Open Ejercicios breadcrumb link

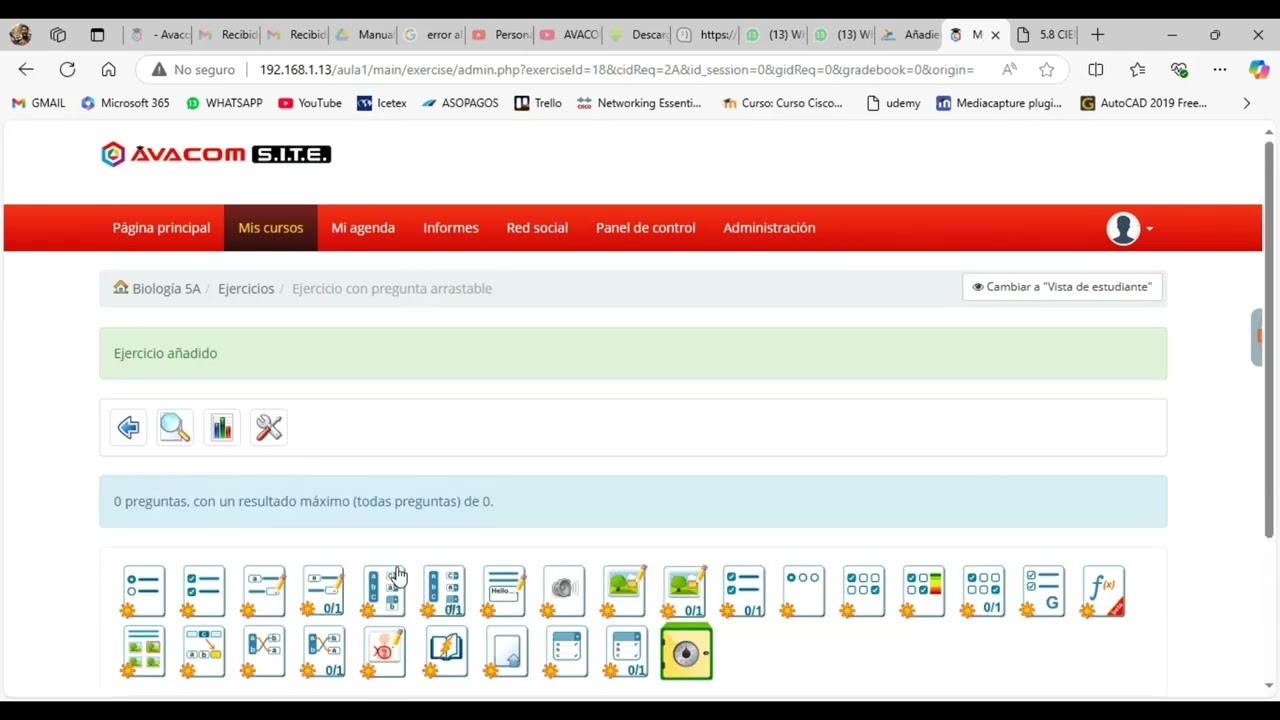tap(246, 288)
